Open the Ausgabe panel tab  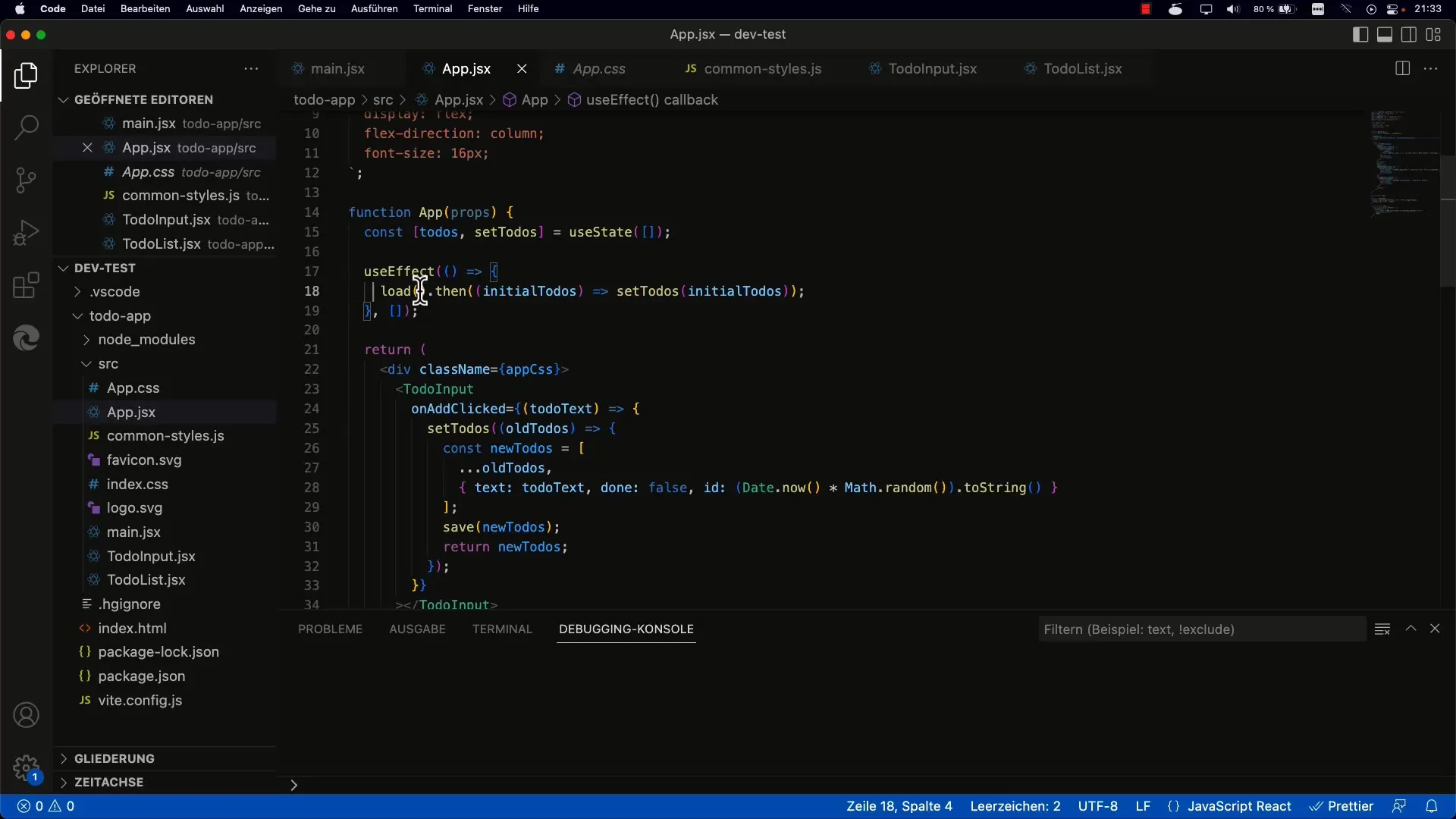point(417,629)
